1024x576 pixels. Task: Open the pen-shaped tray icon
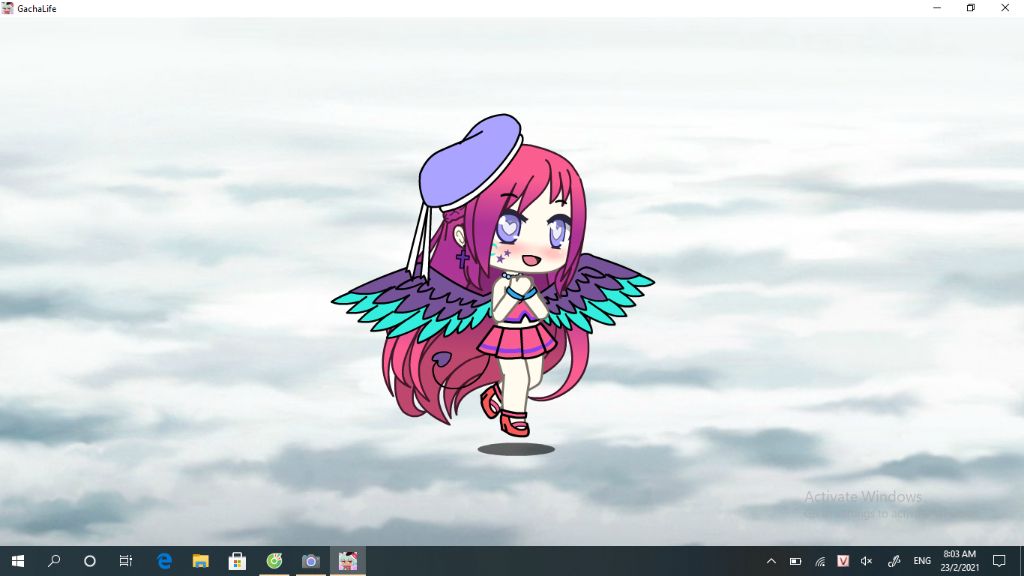coord(894,561)
